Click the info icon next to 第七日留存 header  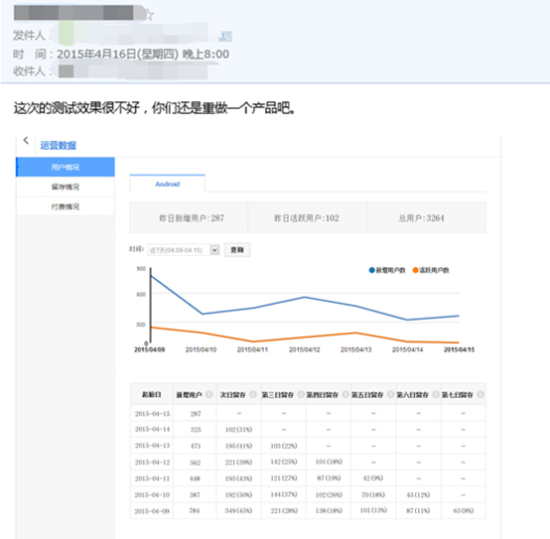[x=481, y=394]
